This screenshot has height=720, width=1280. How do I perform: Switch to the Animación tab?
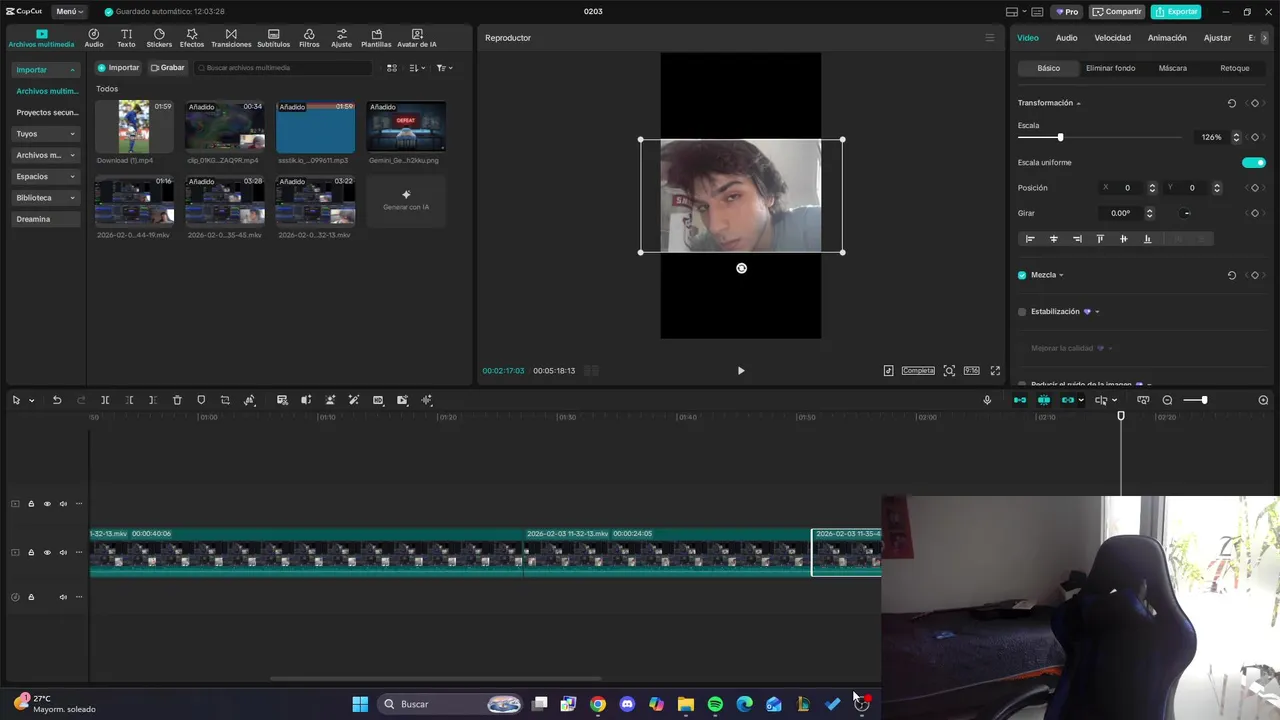tap(1167, 38)
